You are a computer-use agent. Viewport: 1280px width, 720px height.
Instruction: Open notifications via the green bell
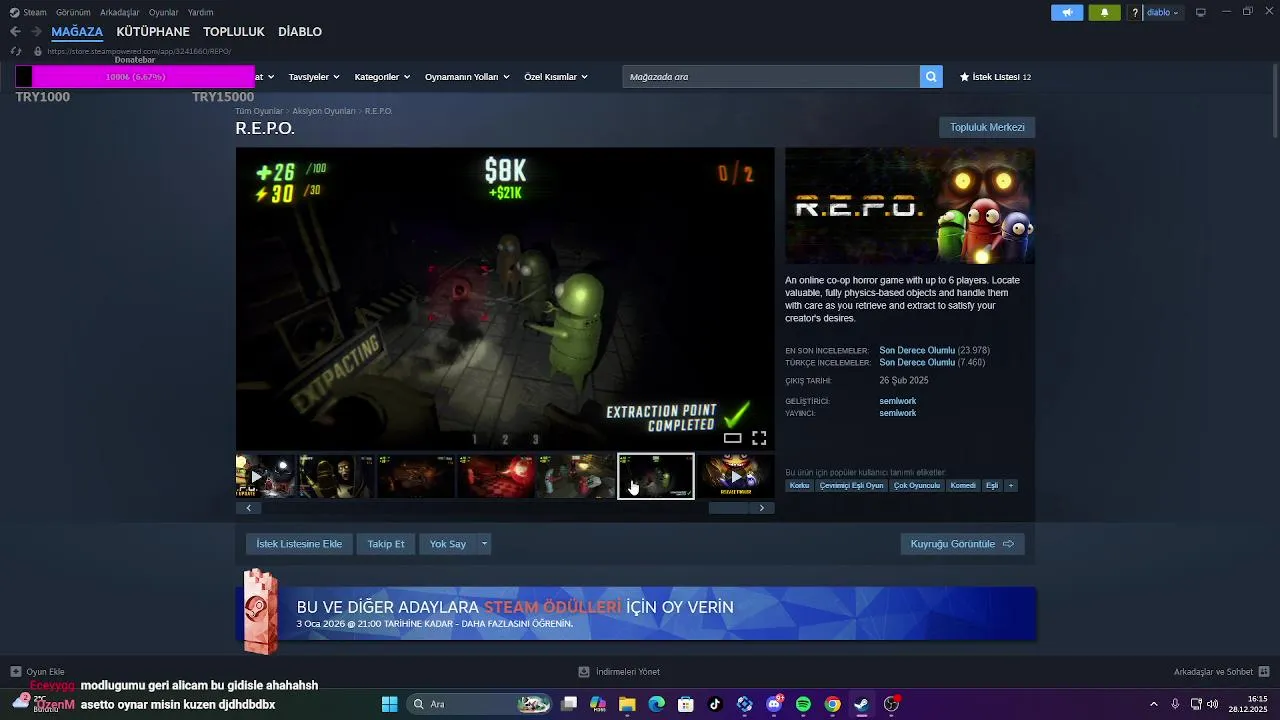(1104, 12)
